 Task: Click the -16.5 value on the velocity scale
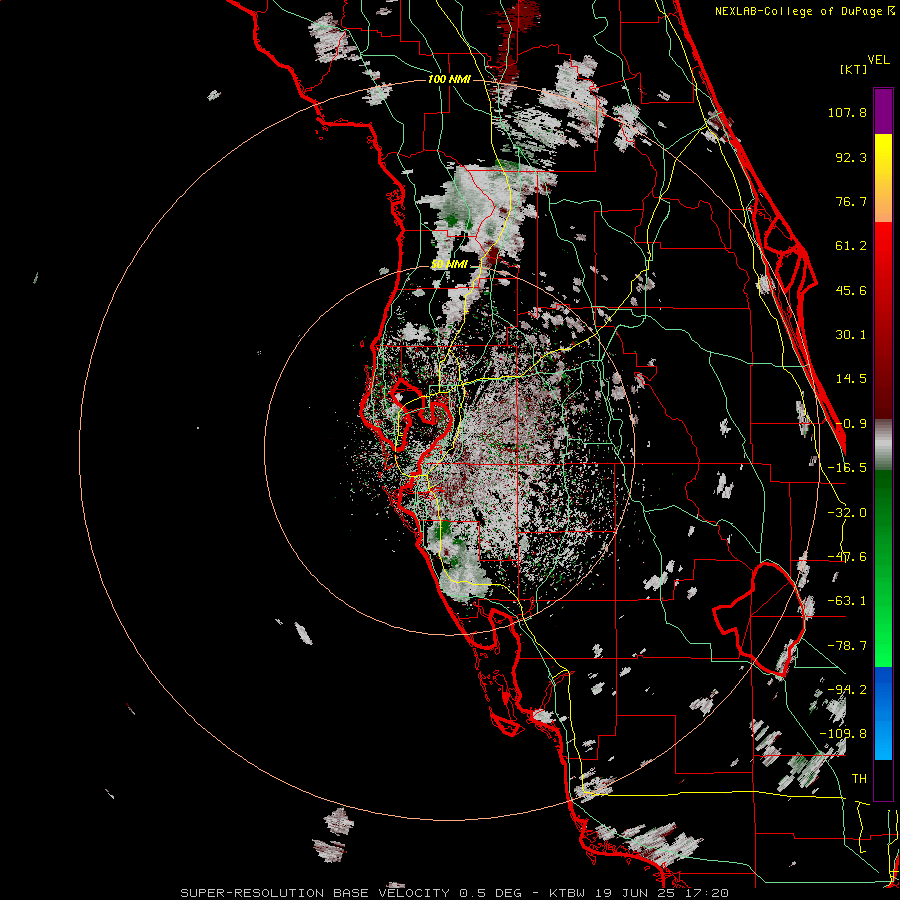point(847,468)
